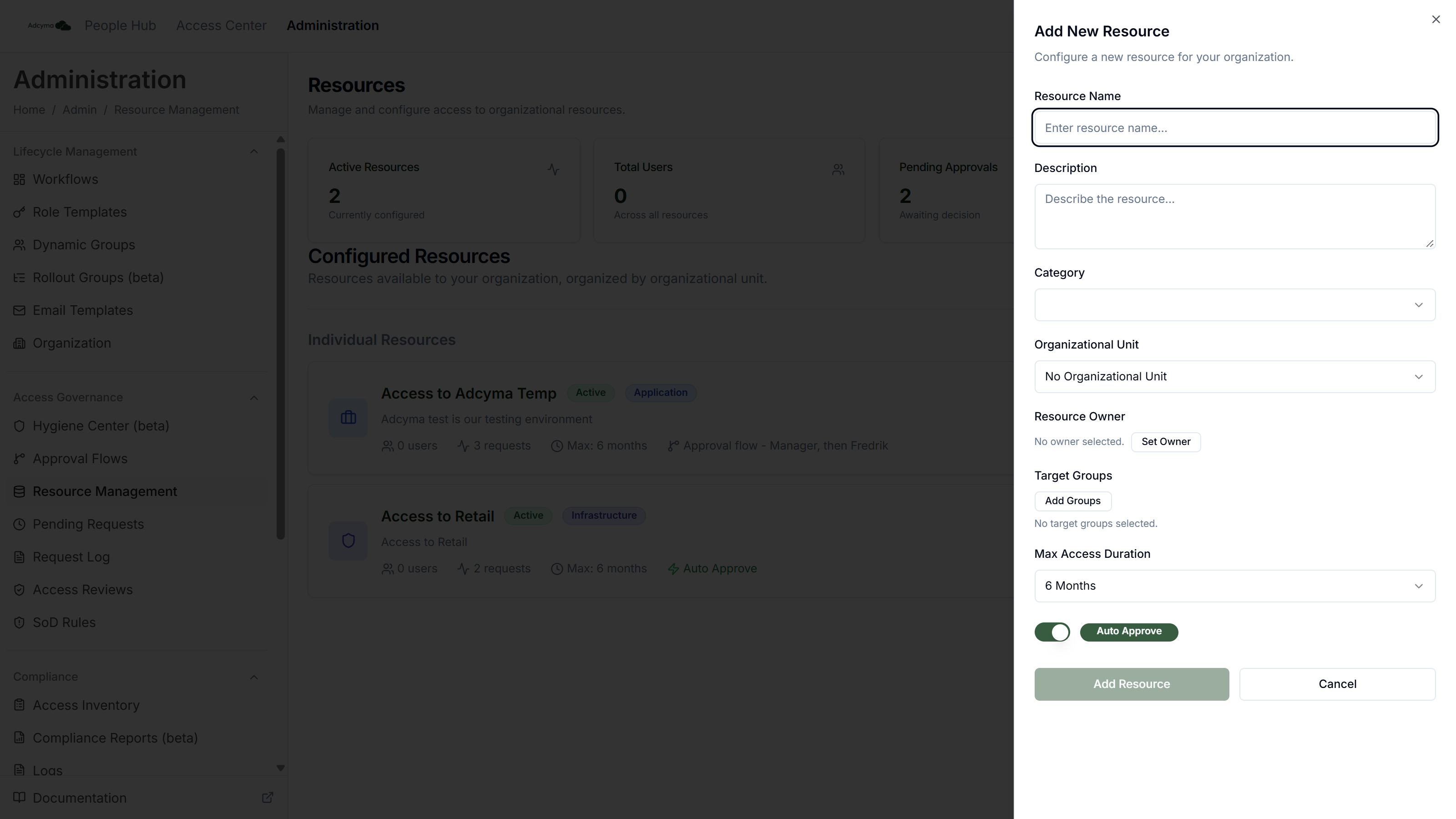The height and width of the screenshot is (819, 1456).
Task: Click the sidebar scroll down arrow
Action: (x=280, y=768)
